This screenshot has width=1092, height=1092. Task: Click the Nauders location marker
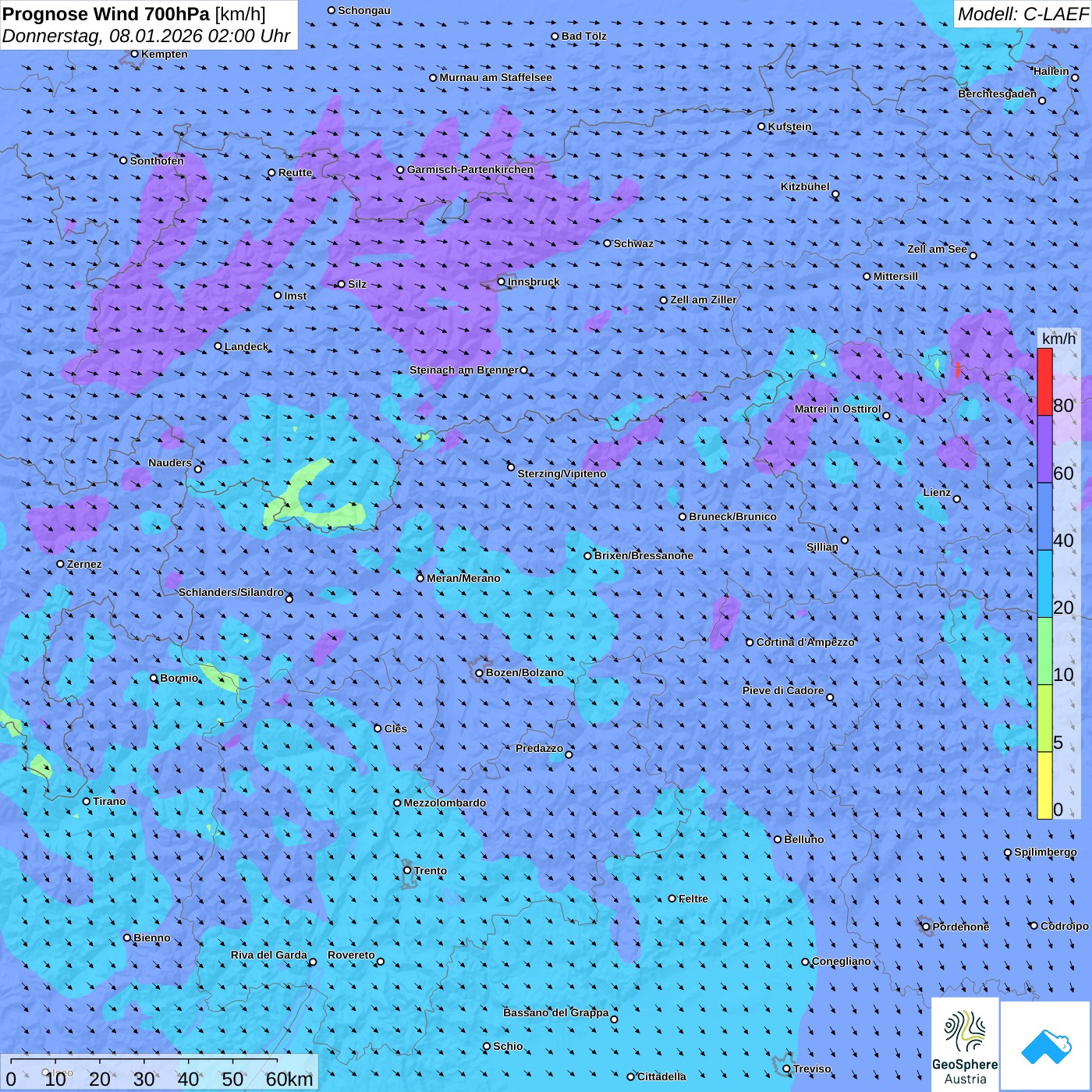[198, 469]
